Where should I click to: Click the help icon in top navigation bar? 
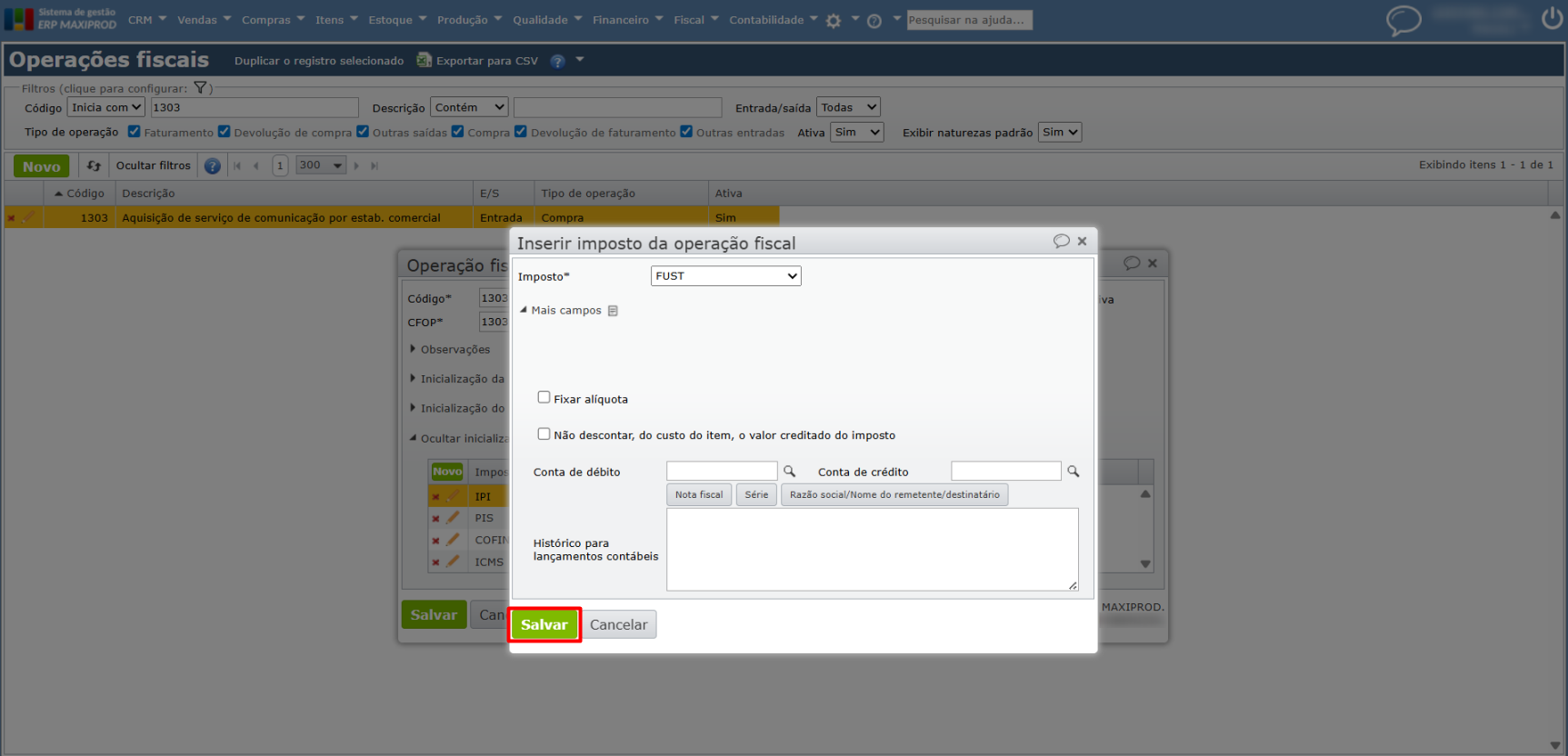pyautogui.click(x=874, y=21)
